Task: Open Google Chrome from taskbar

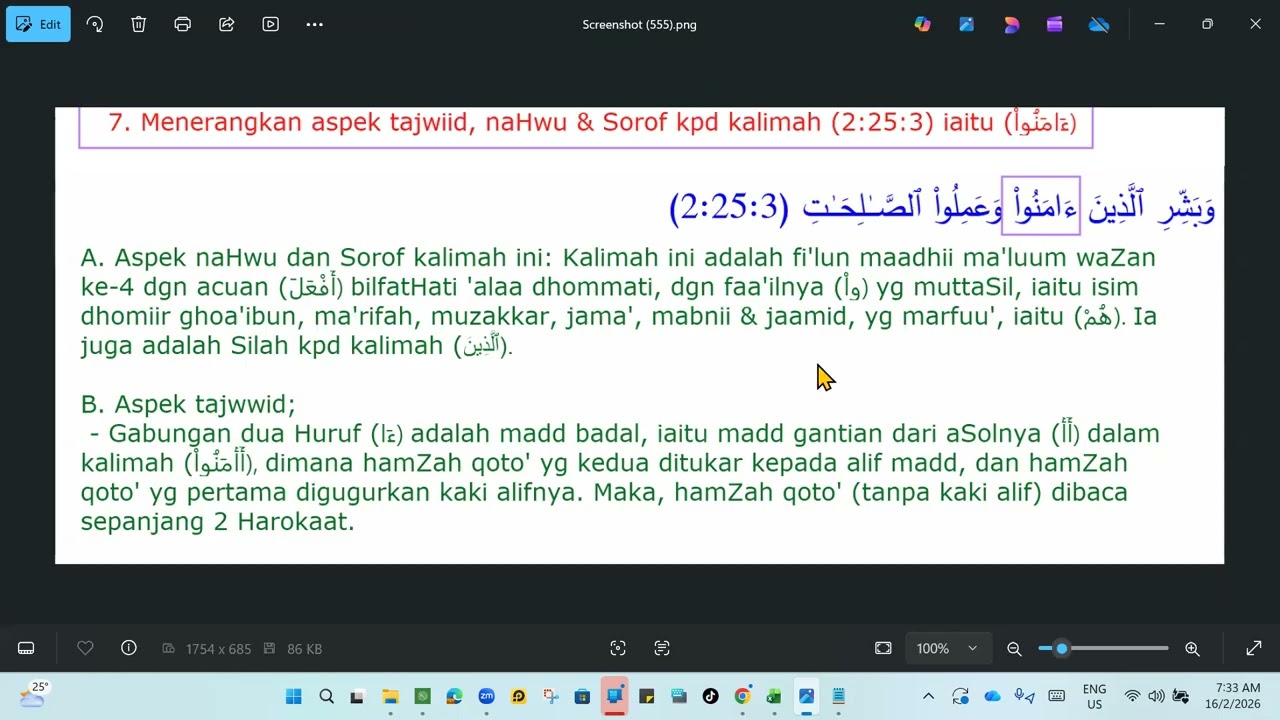Action: 742,696
